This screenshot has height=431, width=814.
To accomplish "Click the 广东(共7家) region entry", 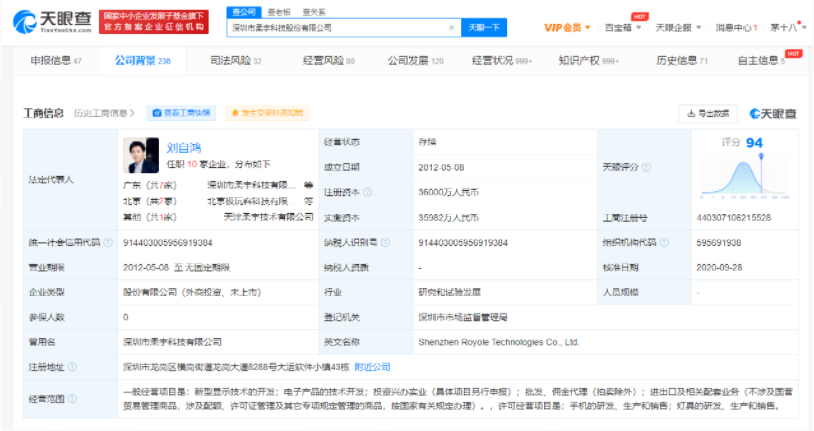I will (x=150, y=185).
